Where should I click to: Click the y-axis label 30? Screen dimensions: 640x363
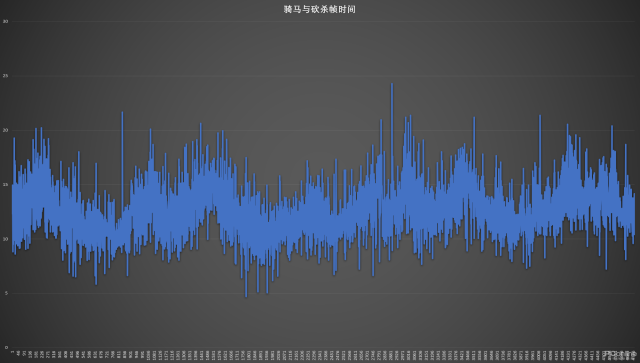pos(6,21)
